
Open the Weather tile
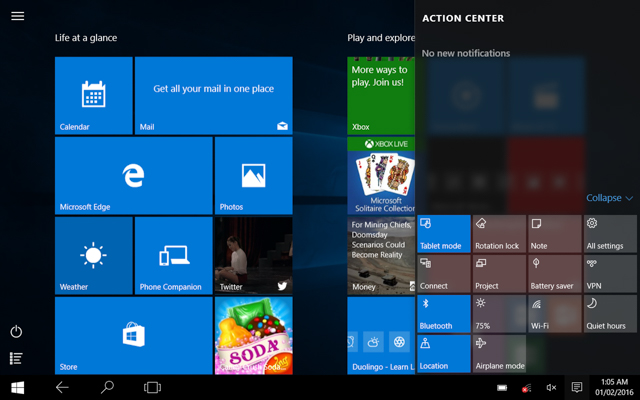[x=94, y=256]
